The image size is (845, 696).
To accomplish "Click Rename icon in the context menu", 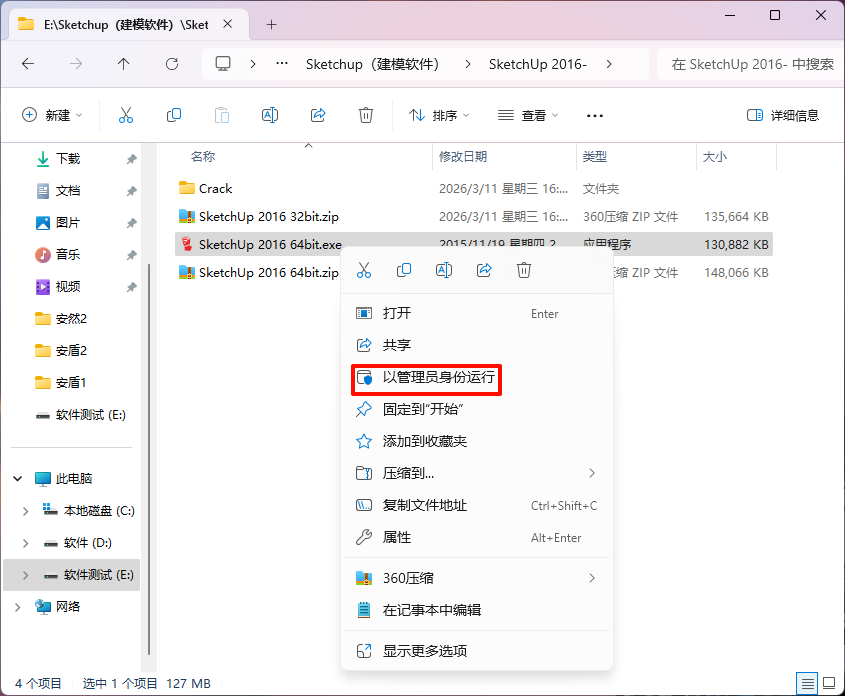I will pyautogui.click(x=444, y=270).
